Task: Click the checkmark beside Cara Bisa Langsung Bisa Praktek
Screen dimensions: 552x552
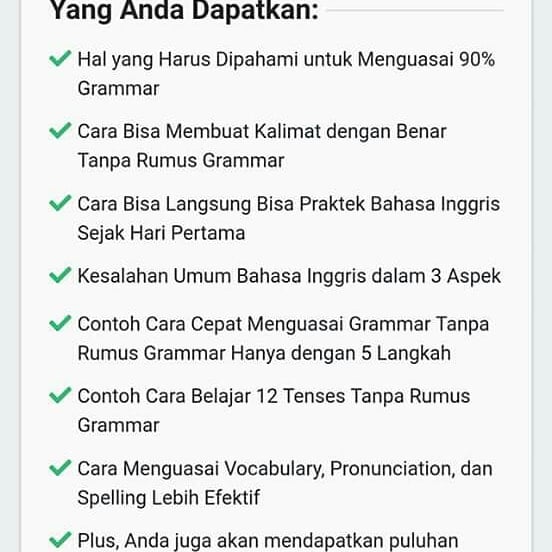Action: pos(60,203)
